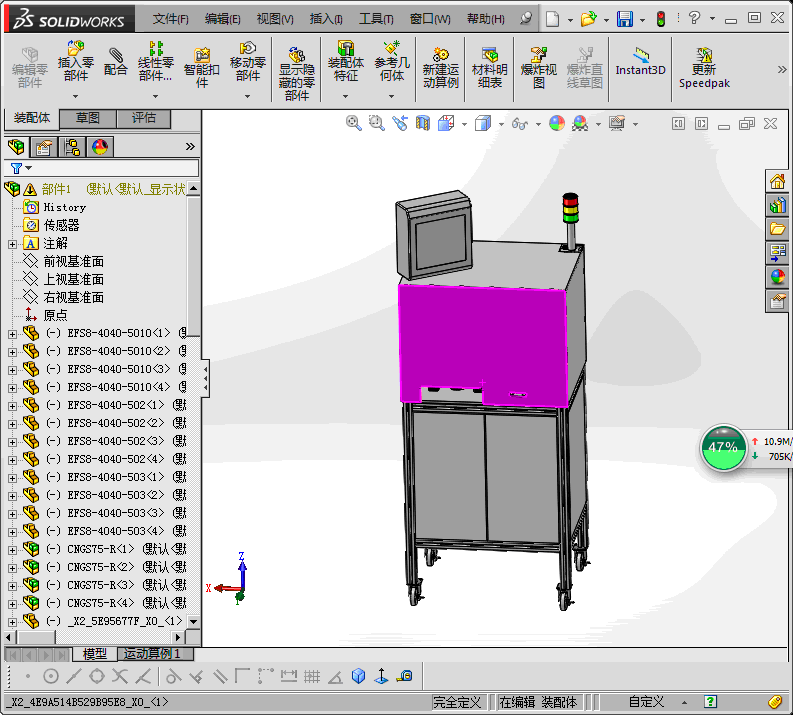Open DisplayManager tab icon
Image resolution: width=793 pixels, height=715 pixels.
100,147
